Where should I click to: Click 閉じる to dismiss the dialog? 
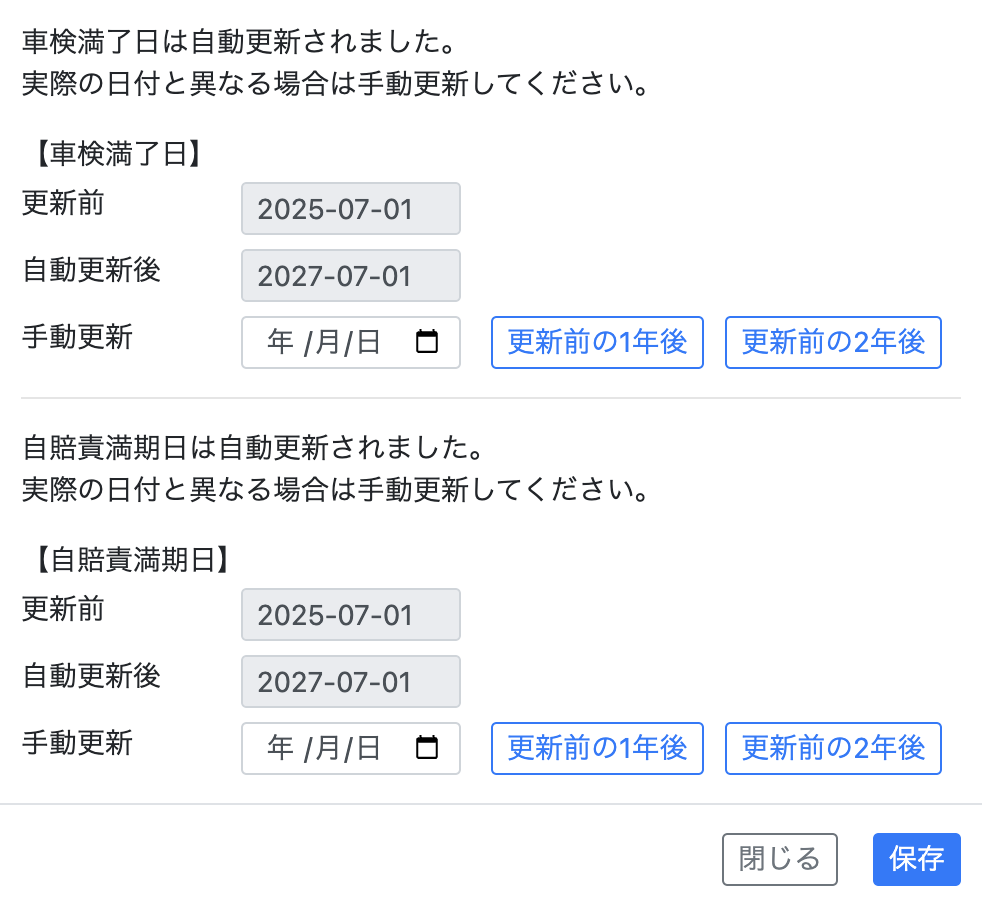780,859
